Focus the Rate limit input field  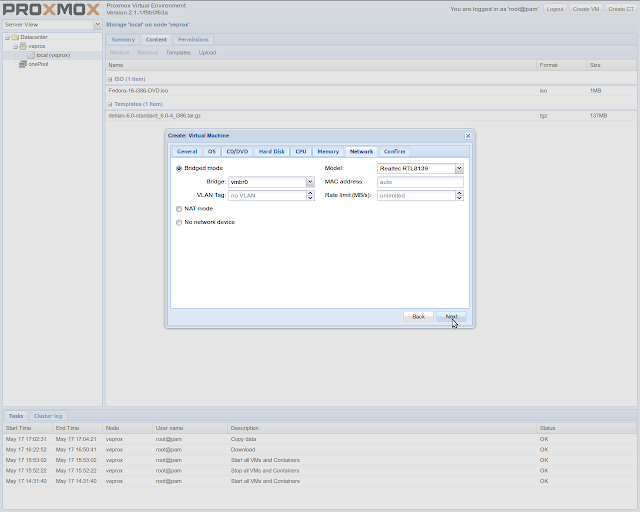click(416, 196)
